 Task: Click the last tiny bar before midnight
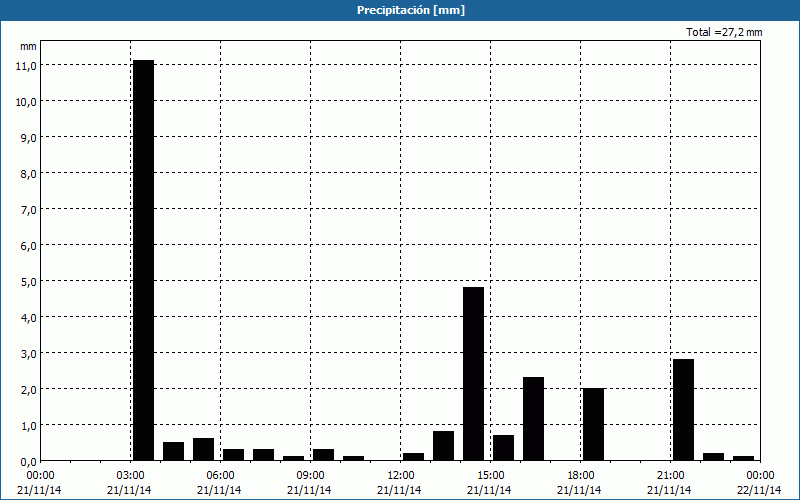coord(744,458)
